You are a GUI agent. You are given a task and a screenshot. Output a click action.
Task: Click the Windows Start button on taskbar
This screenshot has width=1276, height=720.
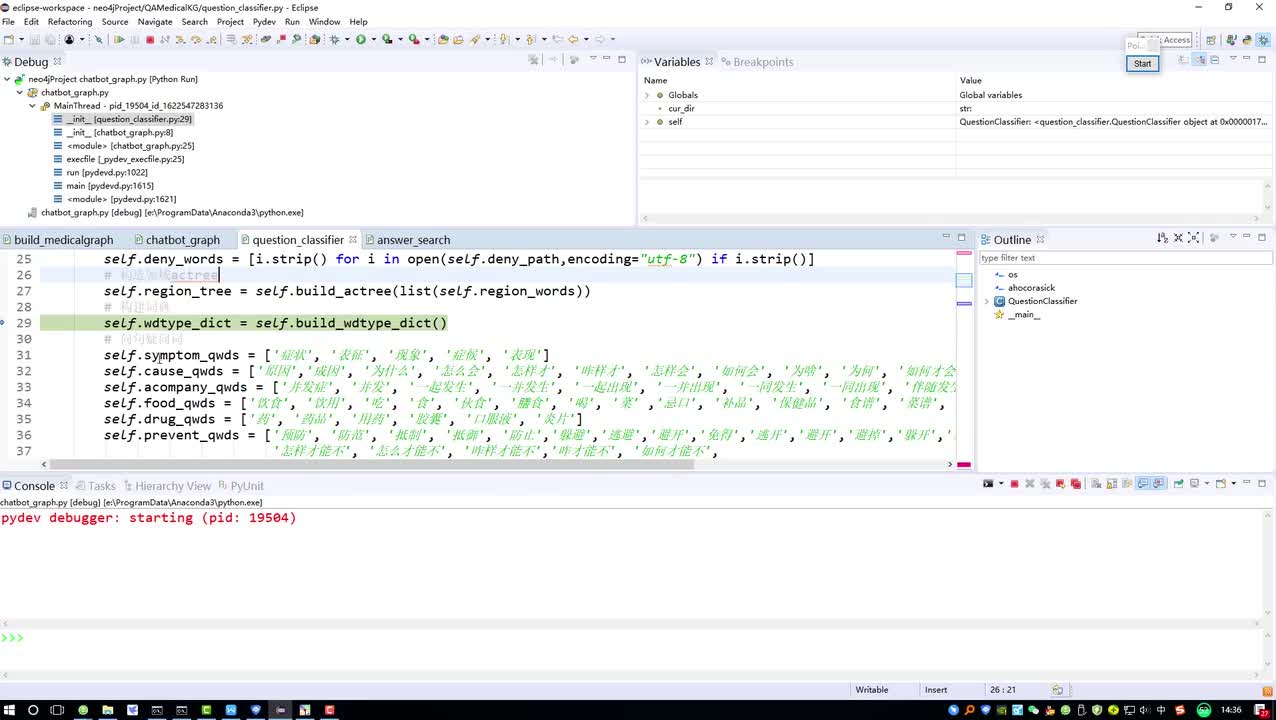click(9, 710)
